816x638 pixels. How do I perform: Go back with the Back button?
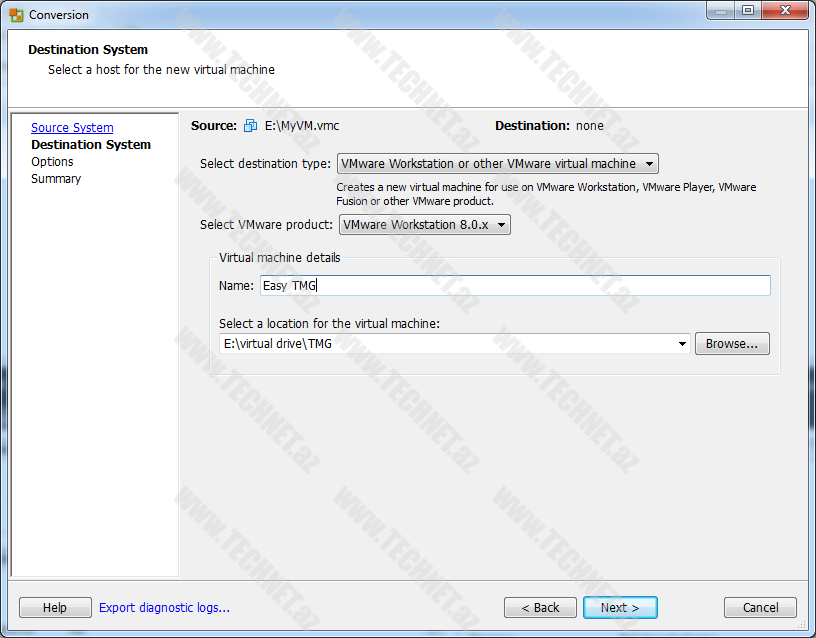(x=540, y=608)
